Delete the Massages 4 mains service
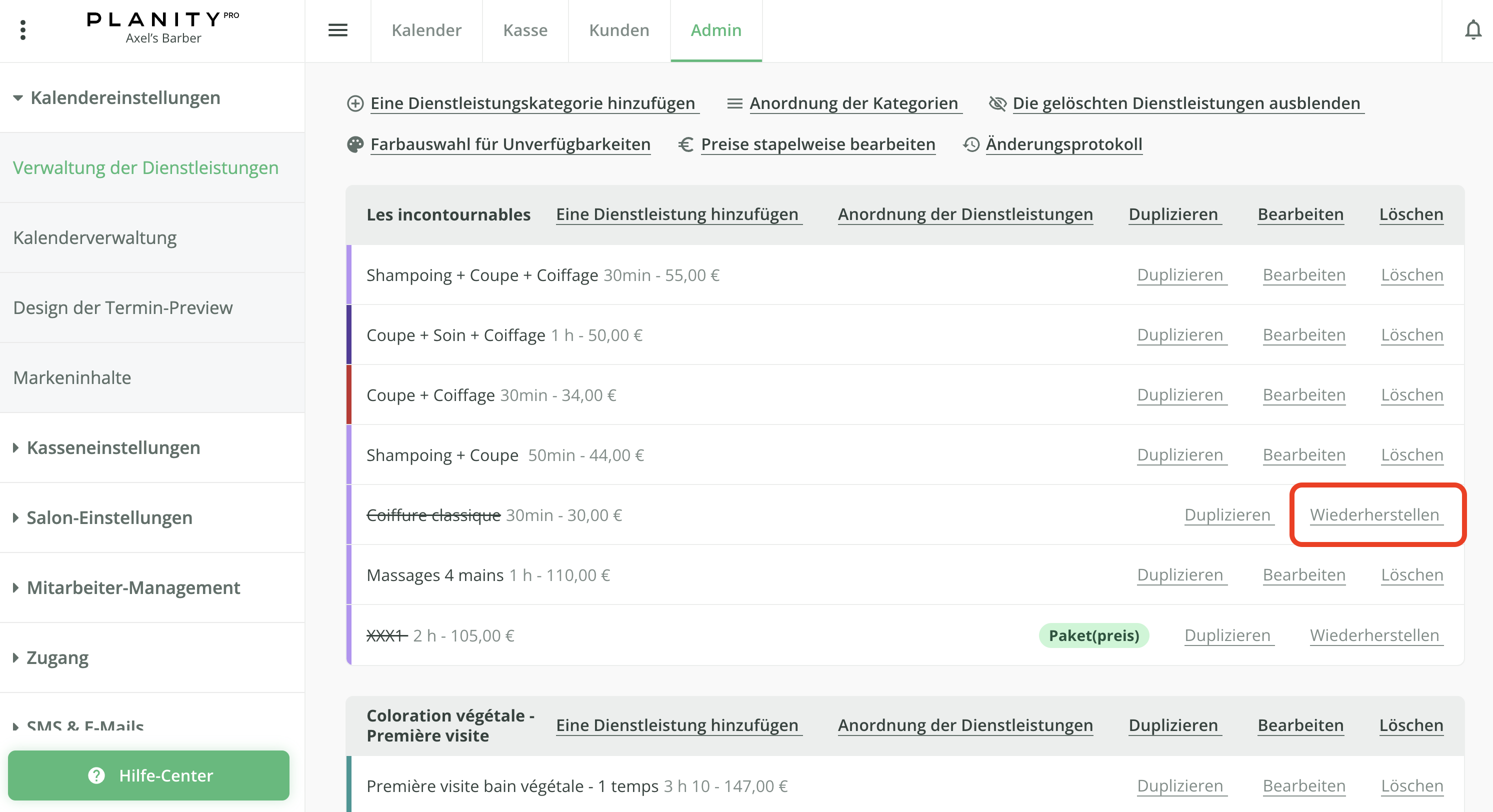 pyautogui.click(x=1411, y=575)
